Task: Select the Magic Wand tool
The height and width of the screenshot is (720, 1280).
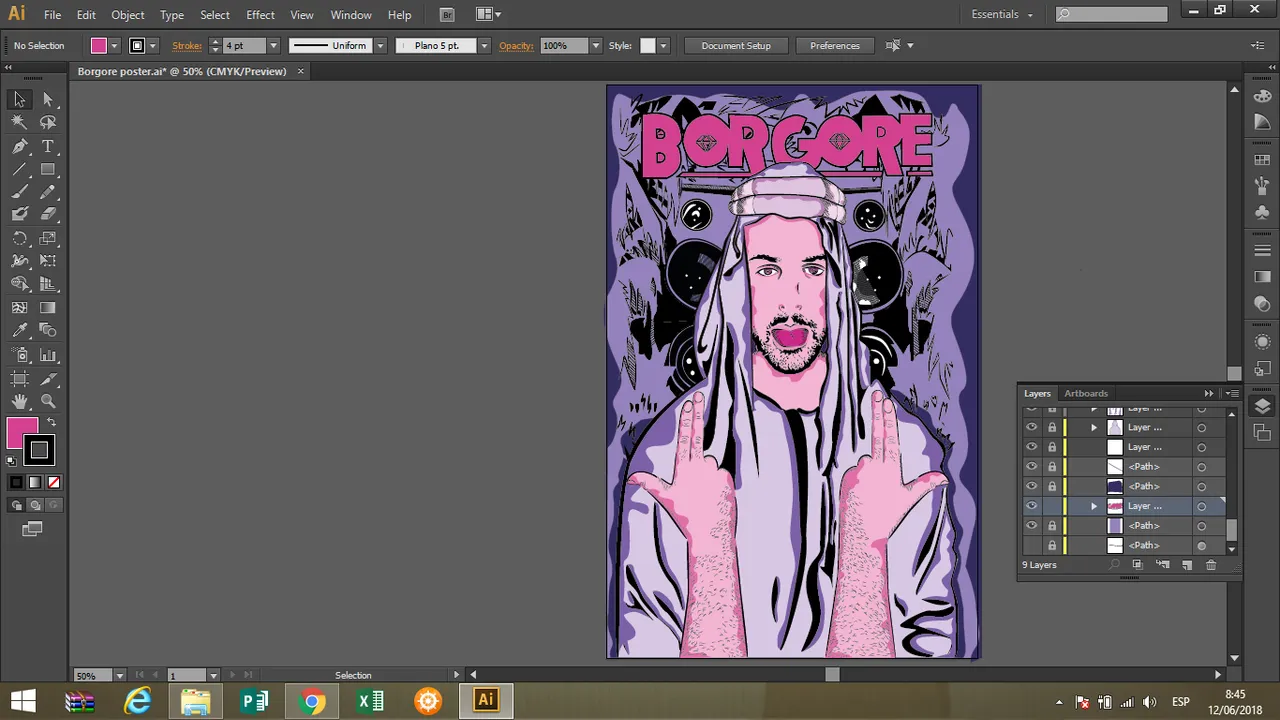Action: coord(19,122)
